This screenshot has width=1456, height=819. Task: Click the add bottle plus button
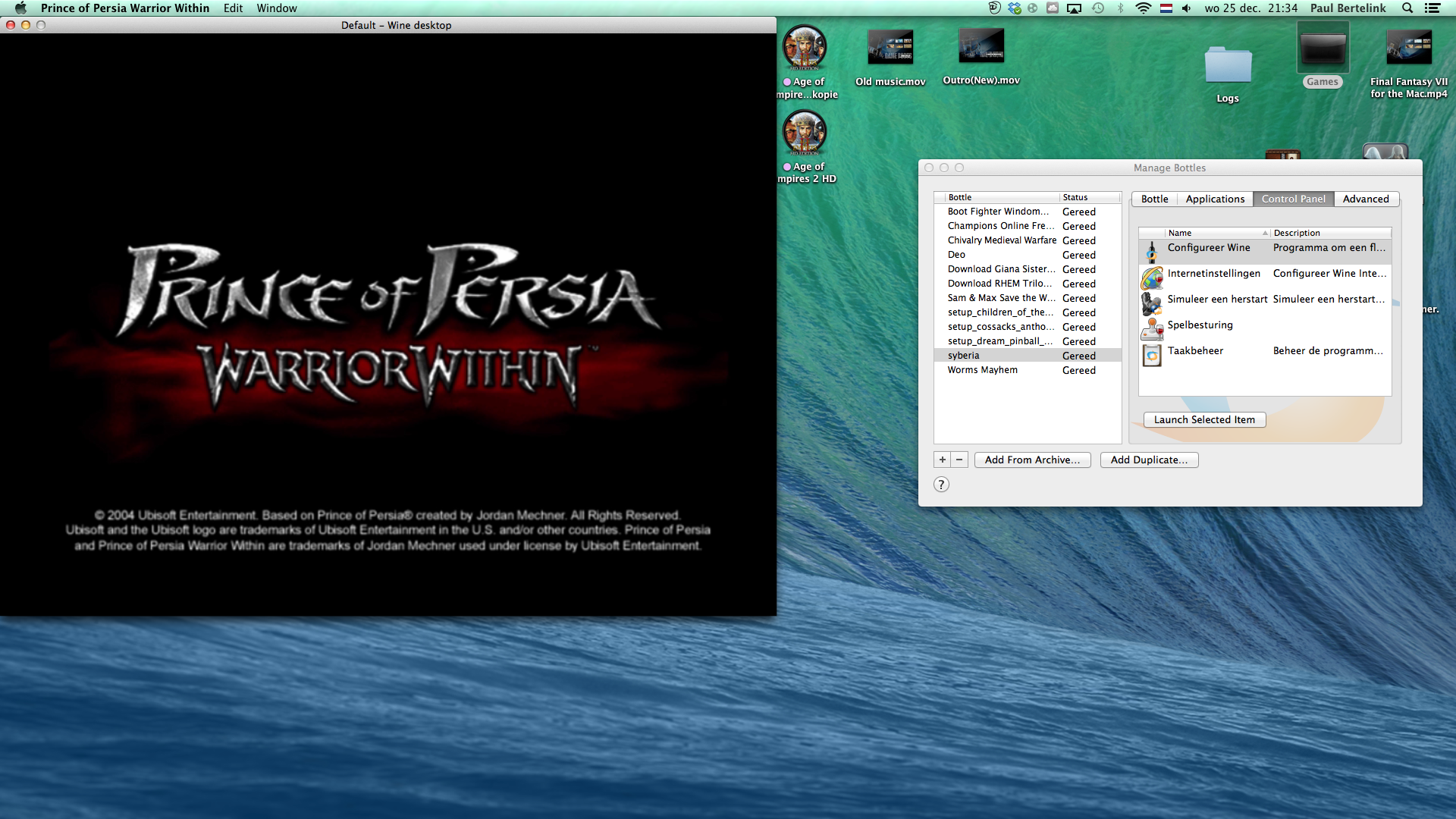click(x=941, y=459)
